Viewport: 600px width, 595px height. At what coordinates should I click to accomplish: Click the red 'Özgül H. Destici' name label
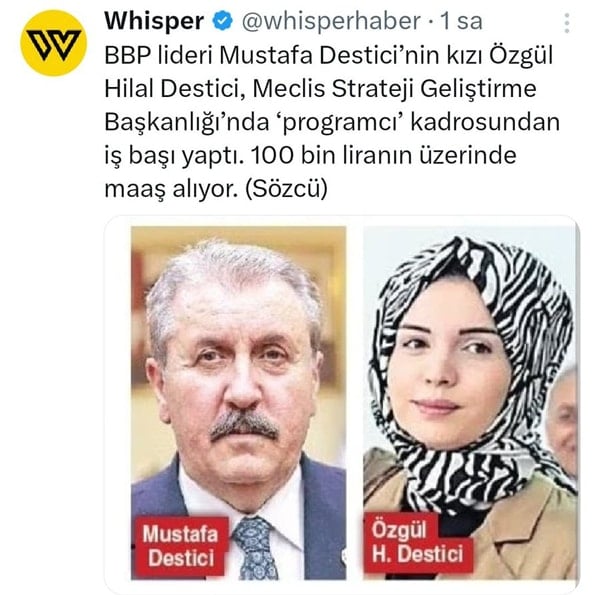tap(418, 543)
